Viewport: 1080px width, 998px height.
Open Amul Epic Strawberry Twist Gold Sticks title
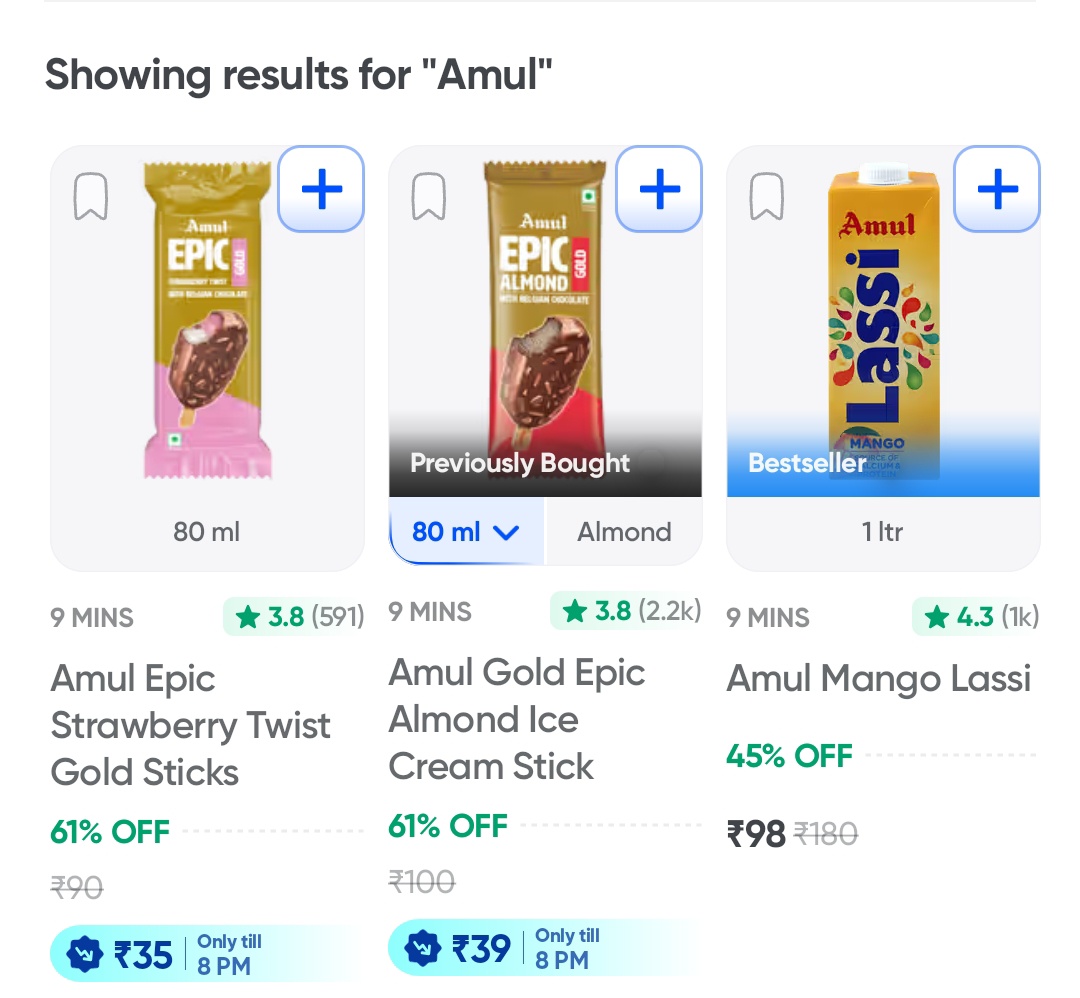190,725
